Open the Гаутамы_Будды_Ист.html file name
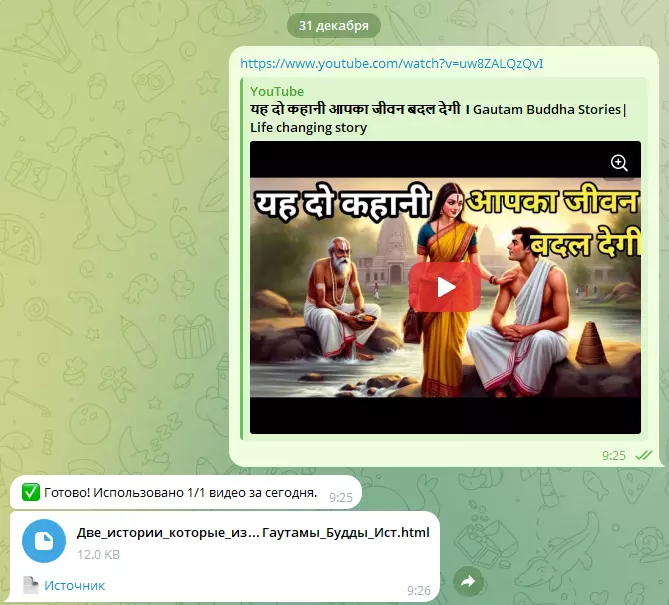Screen dimensions: 669x605 coord(252,532)
